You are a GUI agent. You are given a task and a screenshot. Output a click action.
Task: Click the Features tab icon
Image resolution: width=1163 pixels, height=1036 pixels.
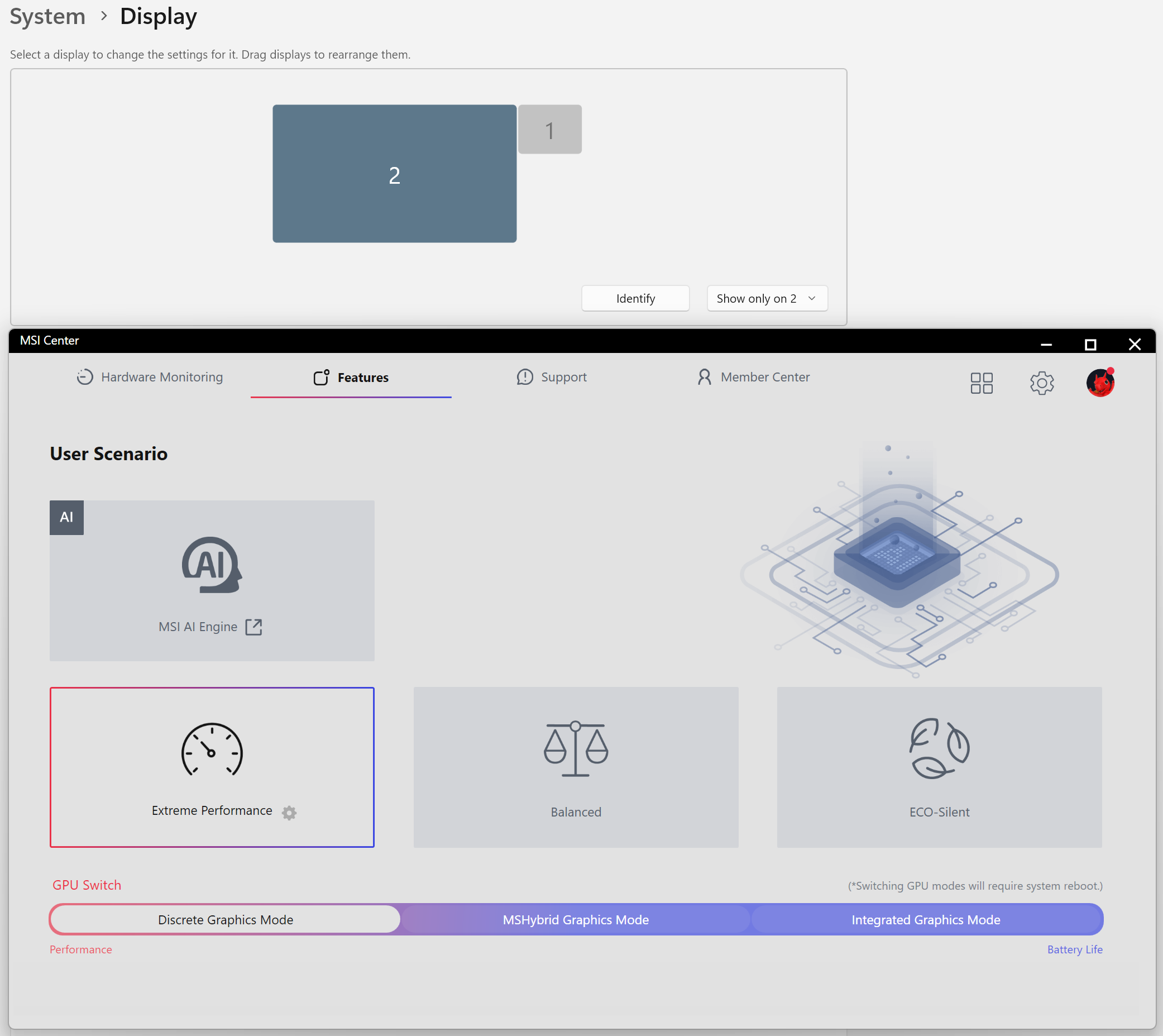point(322,378)
